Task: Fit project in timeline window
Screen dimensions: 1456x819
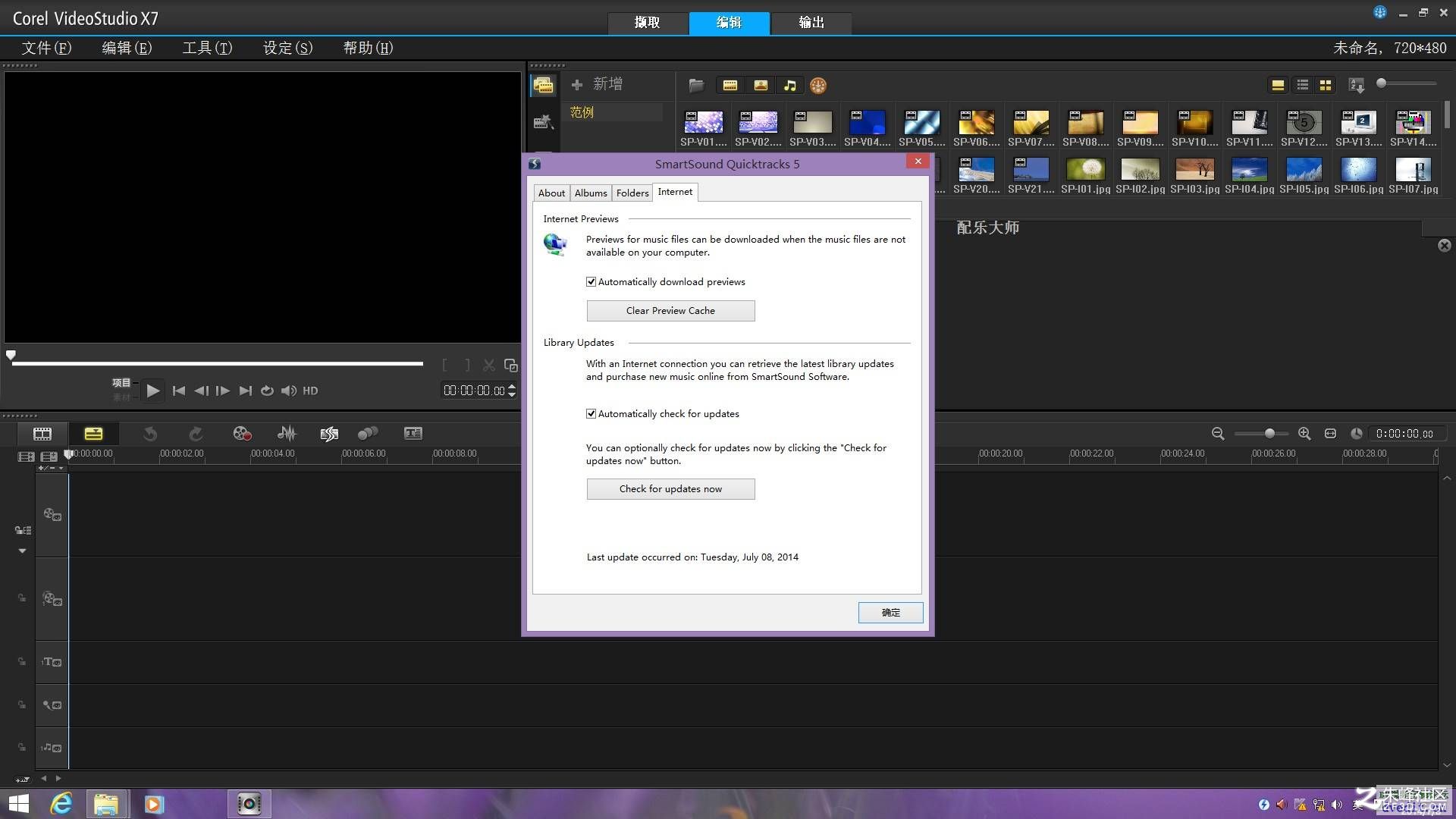Action: coord(1330,434)
